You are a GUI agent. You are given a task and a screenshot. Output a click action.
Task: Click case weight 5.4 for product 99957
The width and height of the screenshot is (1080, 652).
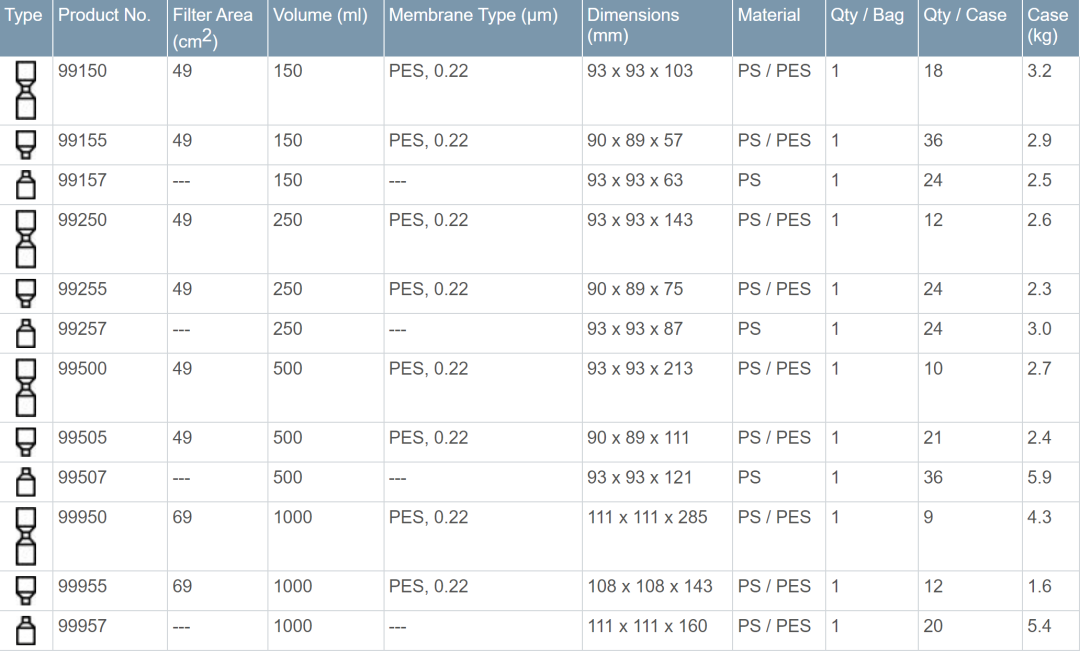pos(1039,627)
